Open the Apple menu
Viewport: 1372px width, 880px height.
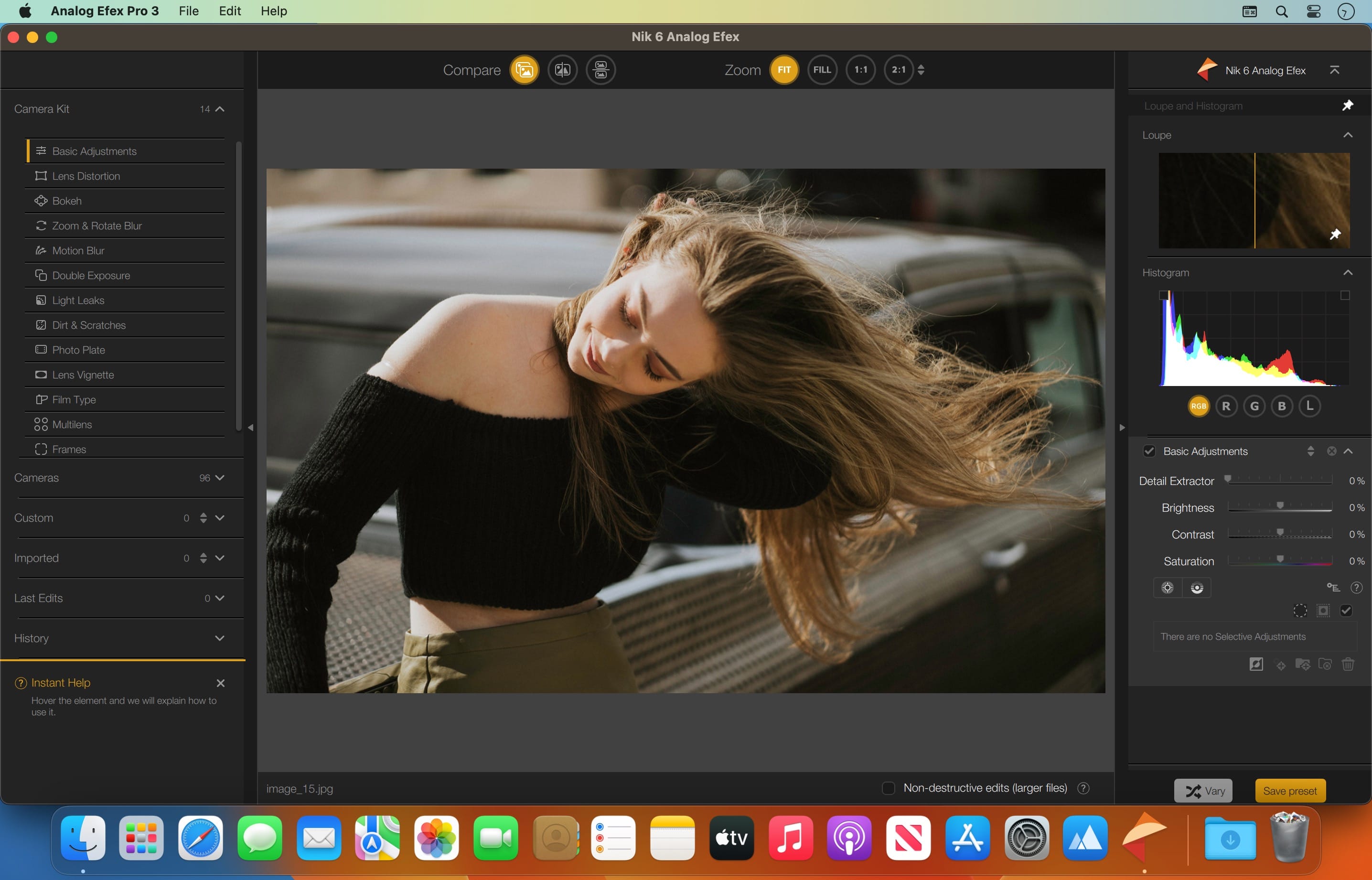pos(25,11)
